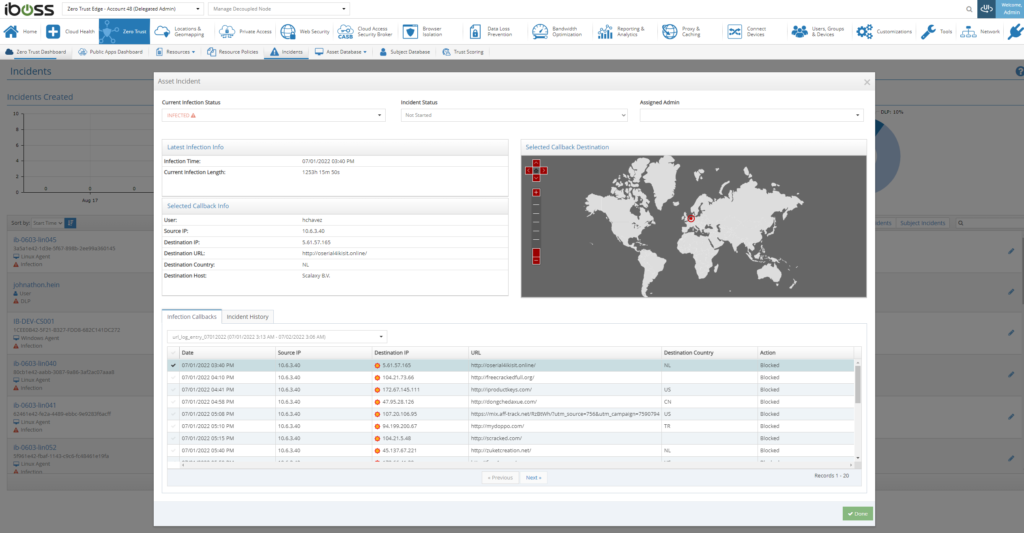Open Network section icon
1024x533 pixels.
[968, 31]
